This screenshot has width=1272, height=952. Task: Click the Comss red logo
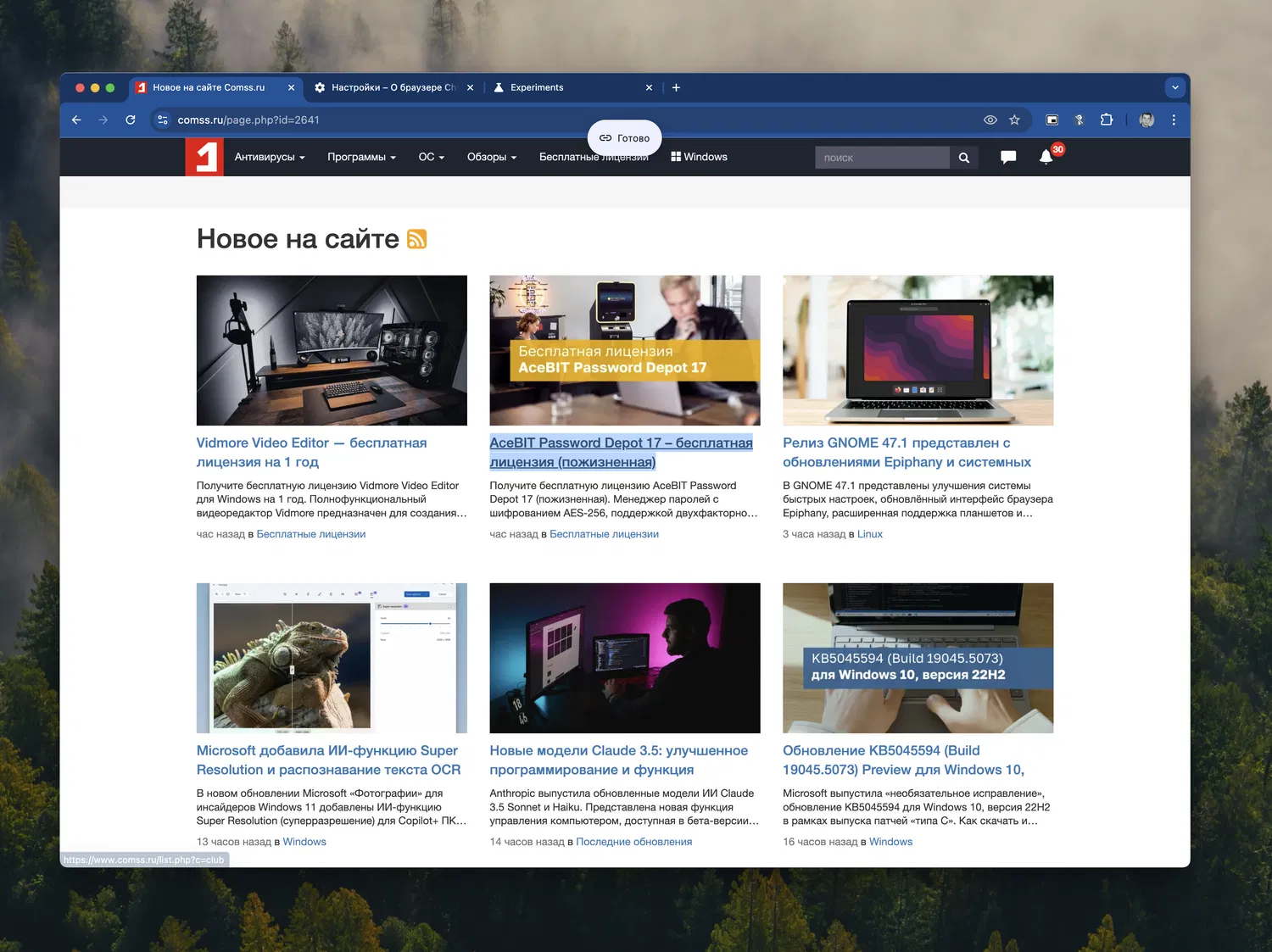[x=204, y=157]
